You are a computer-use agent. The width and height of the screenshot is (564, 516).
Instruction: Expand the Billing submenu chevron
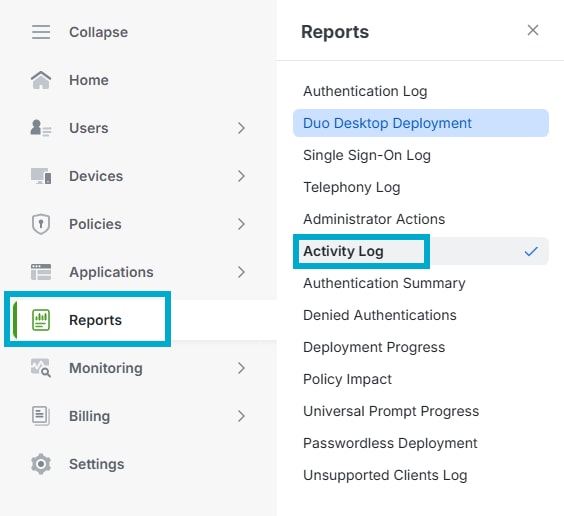[241, 416]
